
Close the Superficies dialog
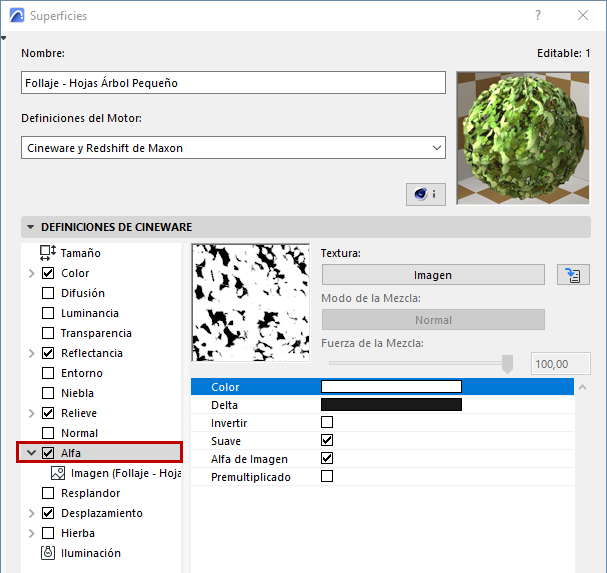(x=583, y=15)
